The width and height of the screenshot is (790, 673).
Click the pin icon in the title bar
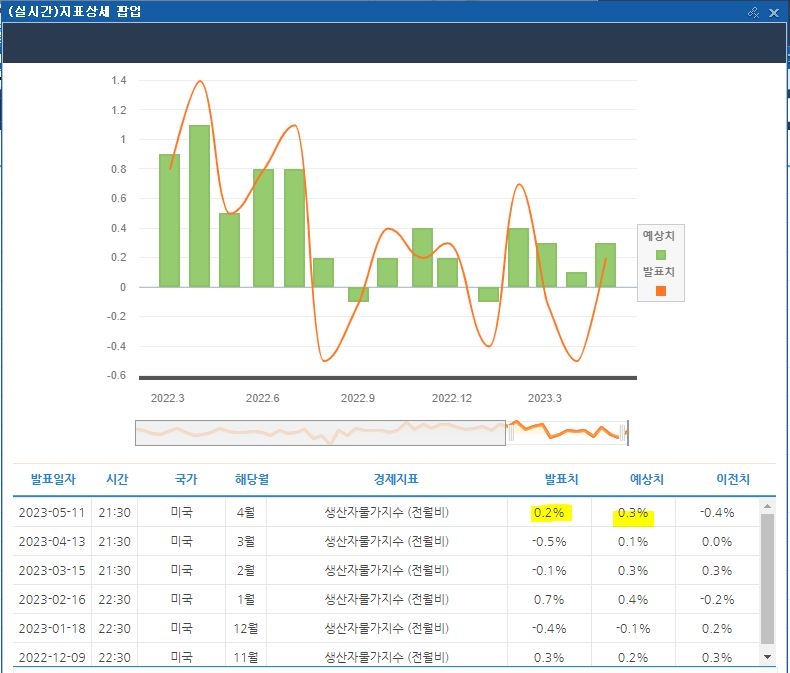(x=753, y=13)
